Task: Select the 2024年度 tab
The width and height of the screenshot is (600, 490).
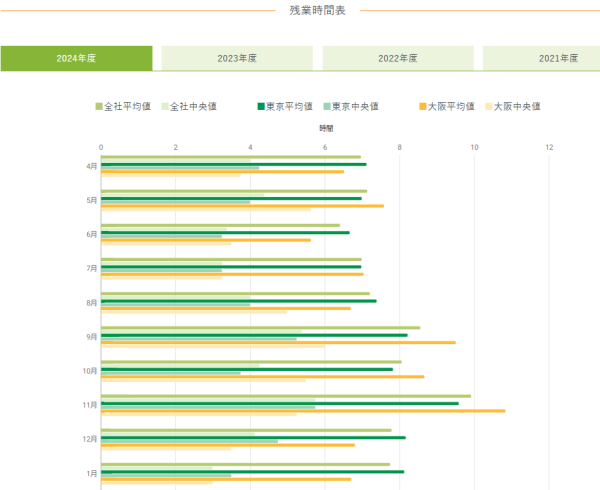Action: [77, 58]
